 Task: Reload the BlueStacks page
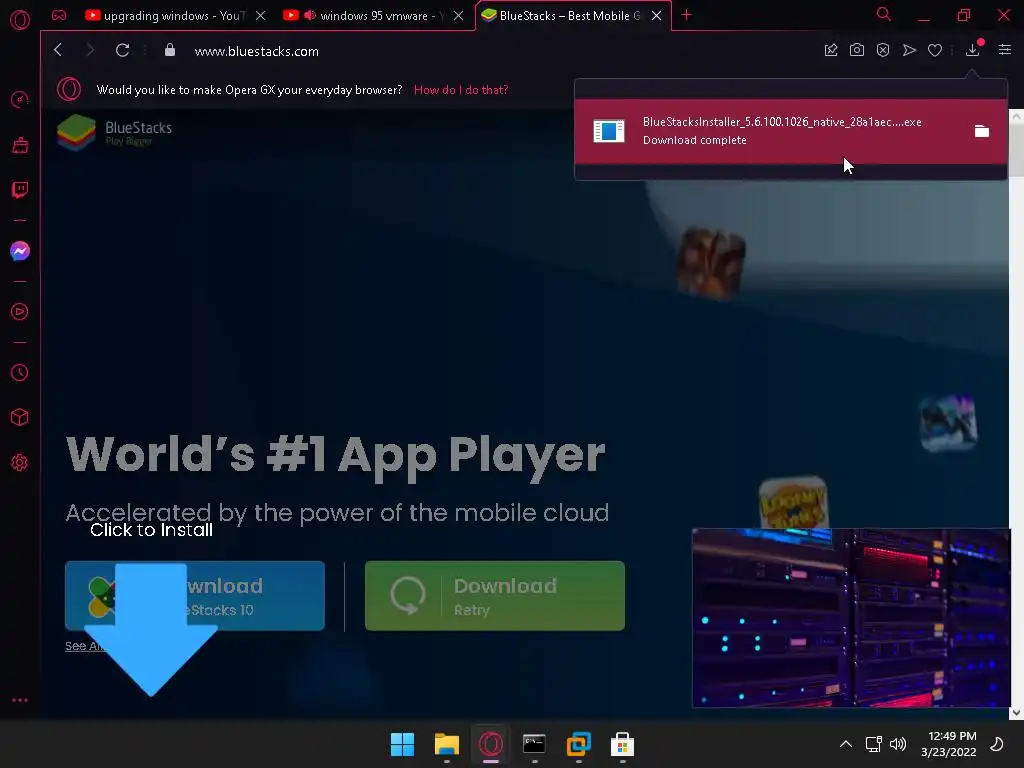122,50
